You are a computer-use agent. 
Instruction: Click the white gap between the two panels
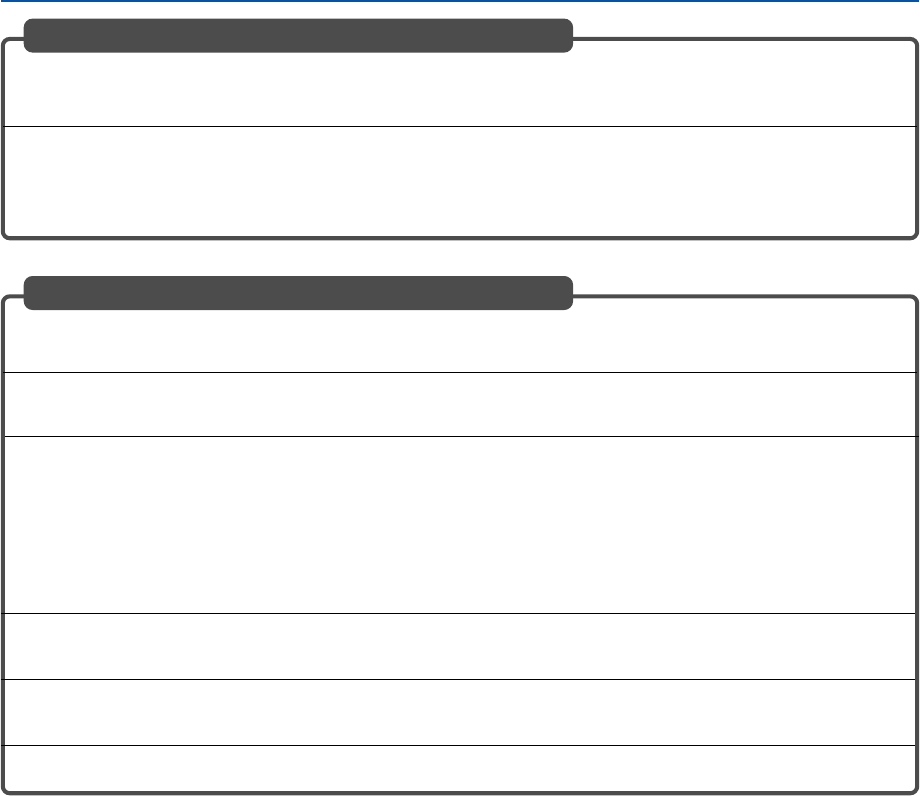[460, 258]
